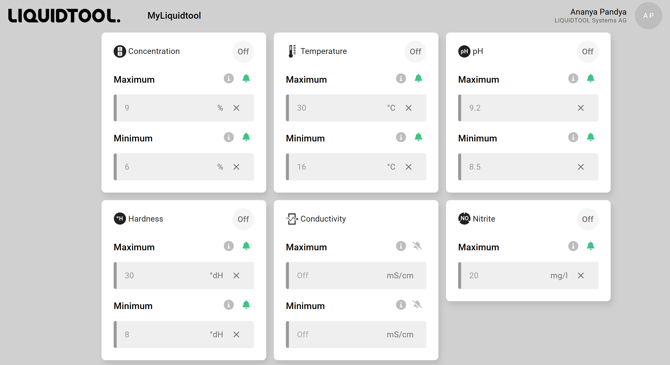Clear the Concentration Maximum value

pos(236,108)
